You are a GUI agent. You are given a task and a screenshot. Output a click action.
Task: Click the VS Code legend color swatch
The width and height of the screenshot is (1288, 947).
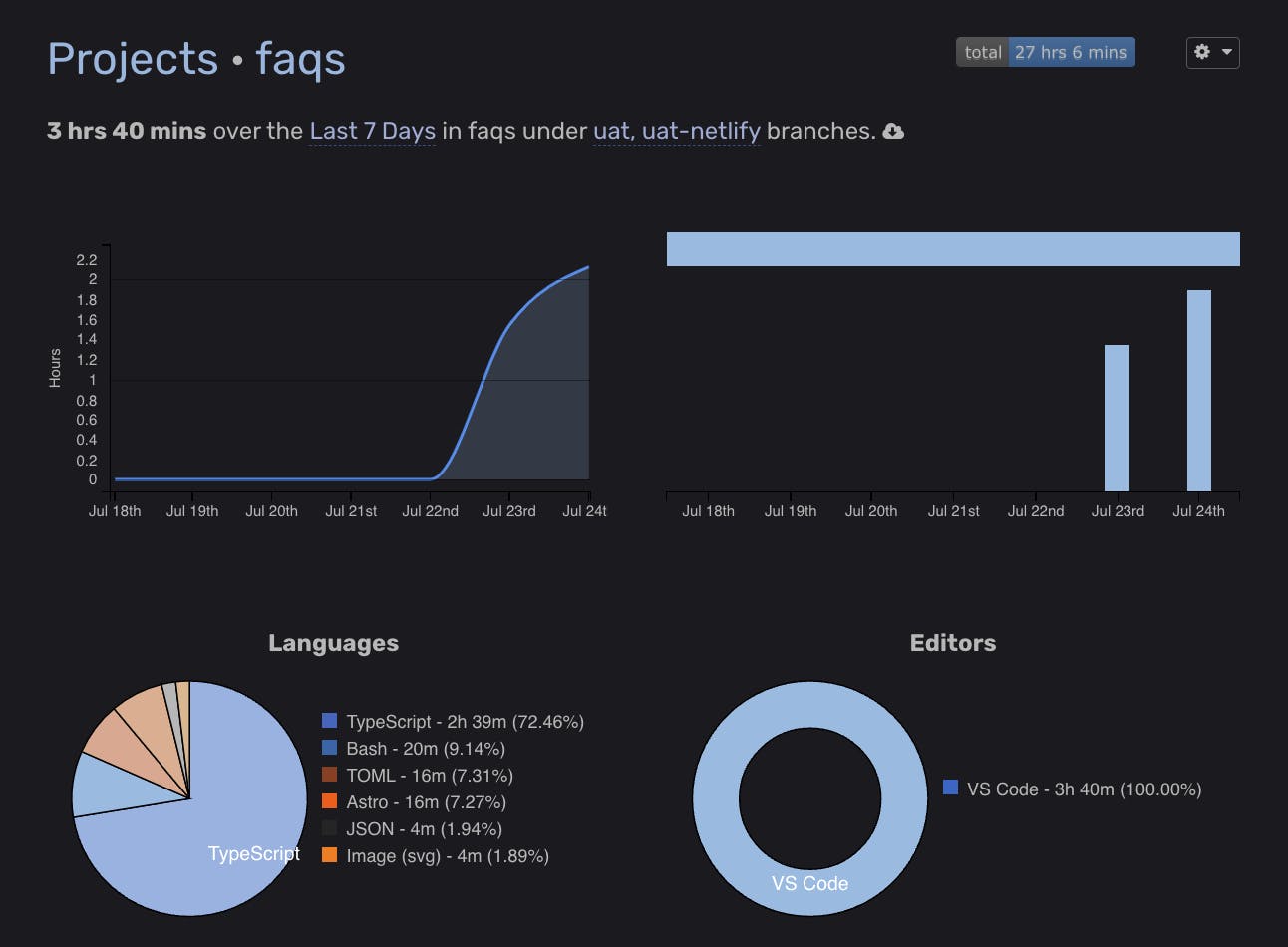click(951, 788)
